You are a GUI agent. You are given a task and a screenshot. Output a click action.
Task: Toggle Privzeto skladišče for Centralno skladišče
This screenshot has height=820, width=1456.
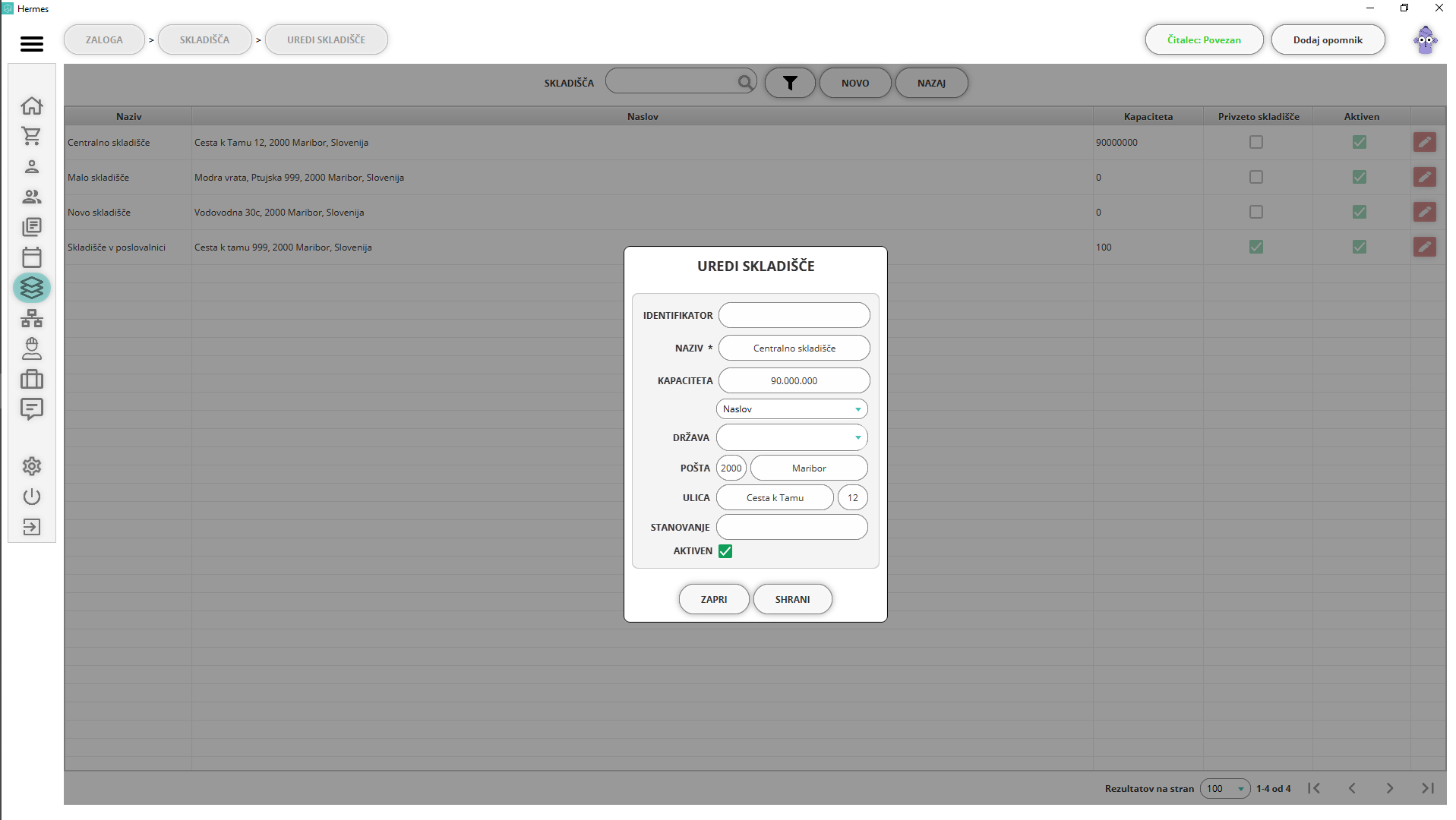(1256, 142)
